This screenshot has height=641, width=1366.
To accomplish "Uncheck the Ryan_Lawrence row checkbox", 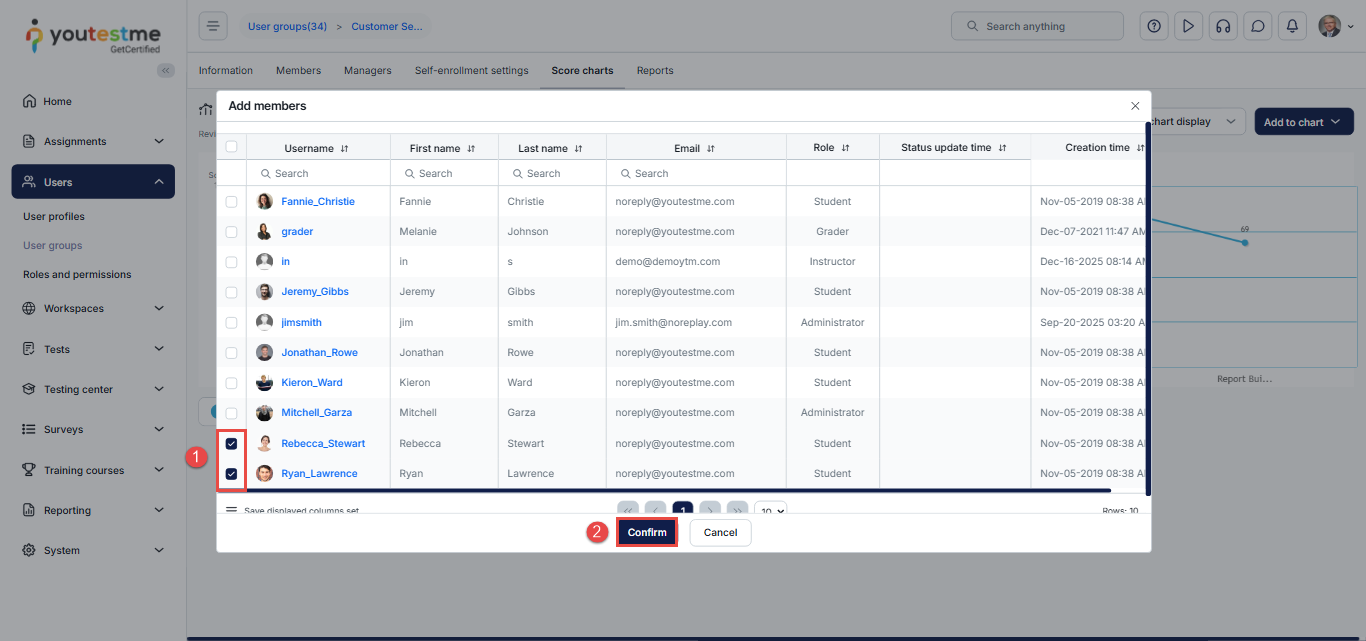I will 231,474.
